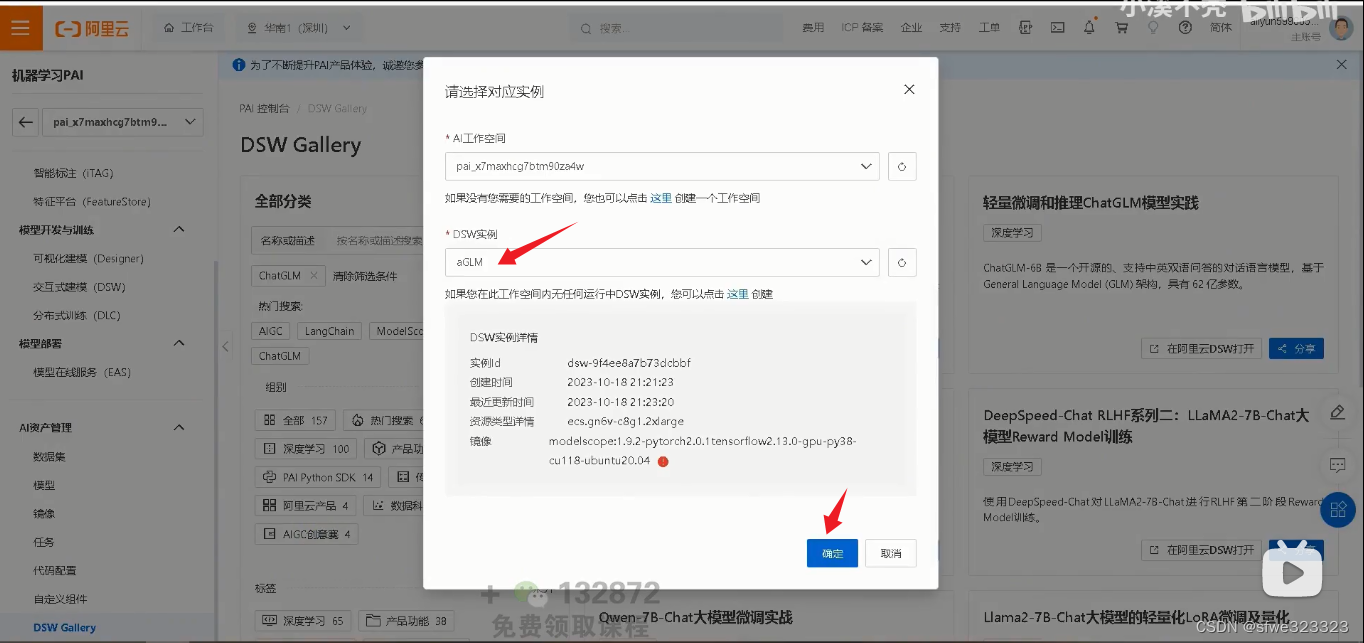This screenshot has height=643, width=1364.
Task: Click the lightbulb tips icon
Action: pyautogui.click(x=1153, y=28)
